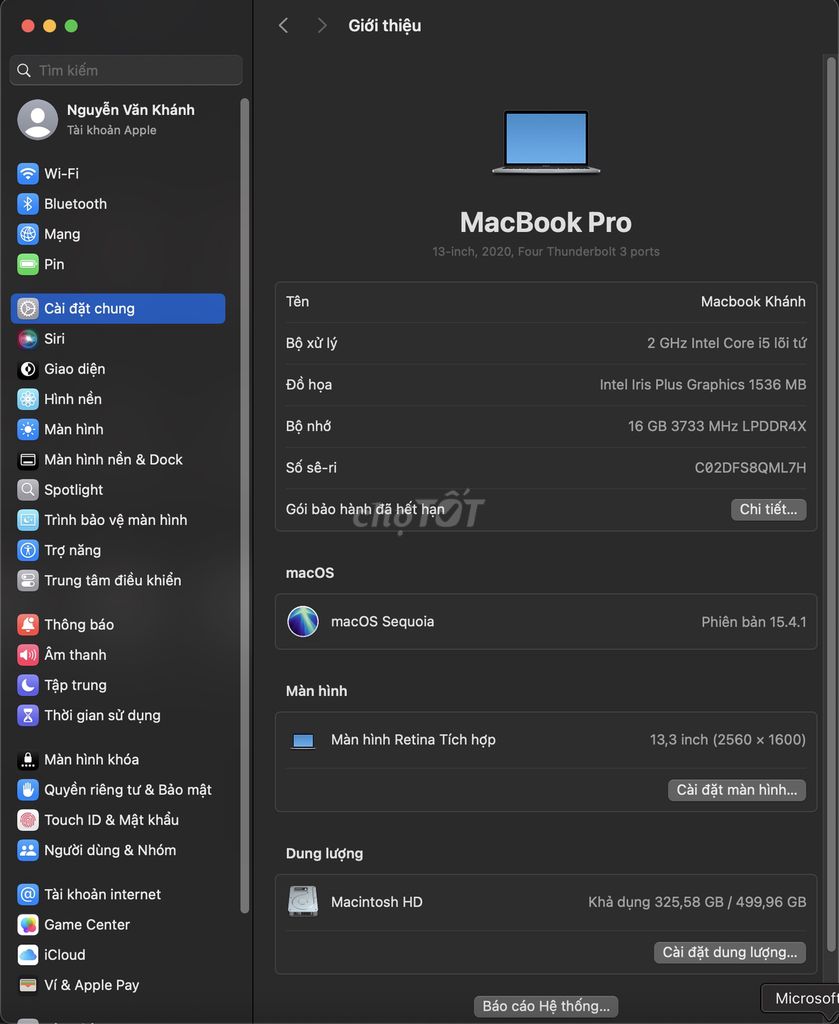Open Hình nền wallpaper icon
Screen dimensions: 839x1024
pyautogui.click(x=27, y=399)
